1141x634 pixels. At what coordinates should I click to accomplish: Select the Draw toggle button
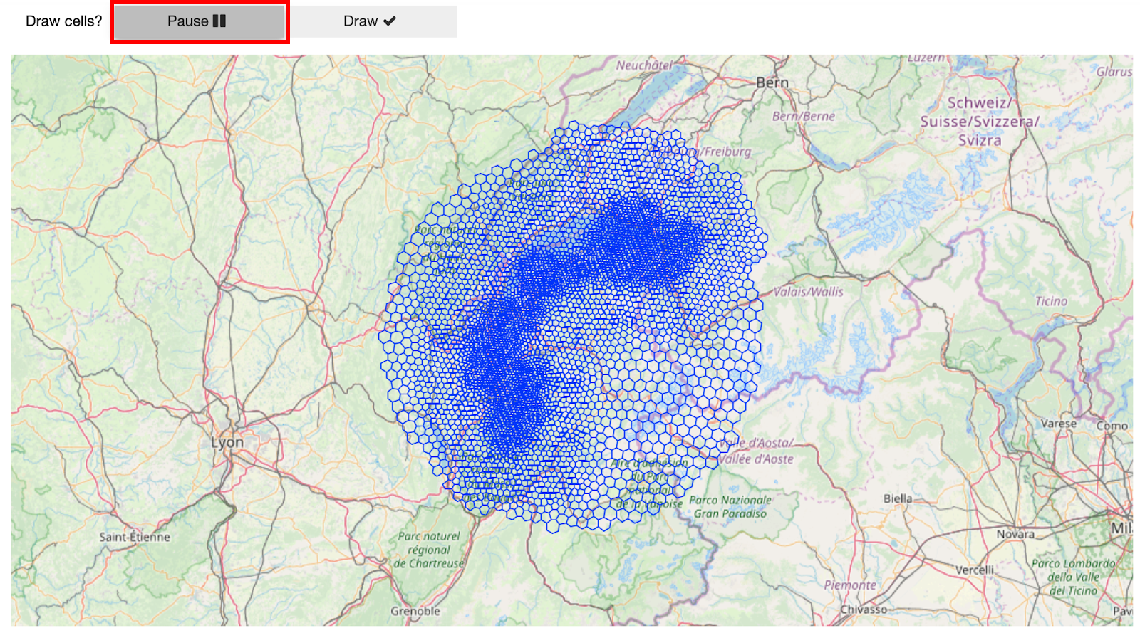pyautogui.click(x=371, y=22)
